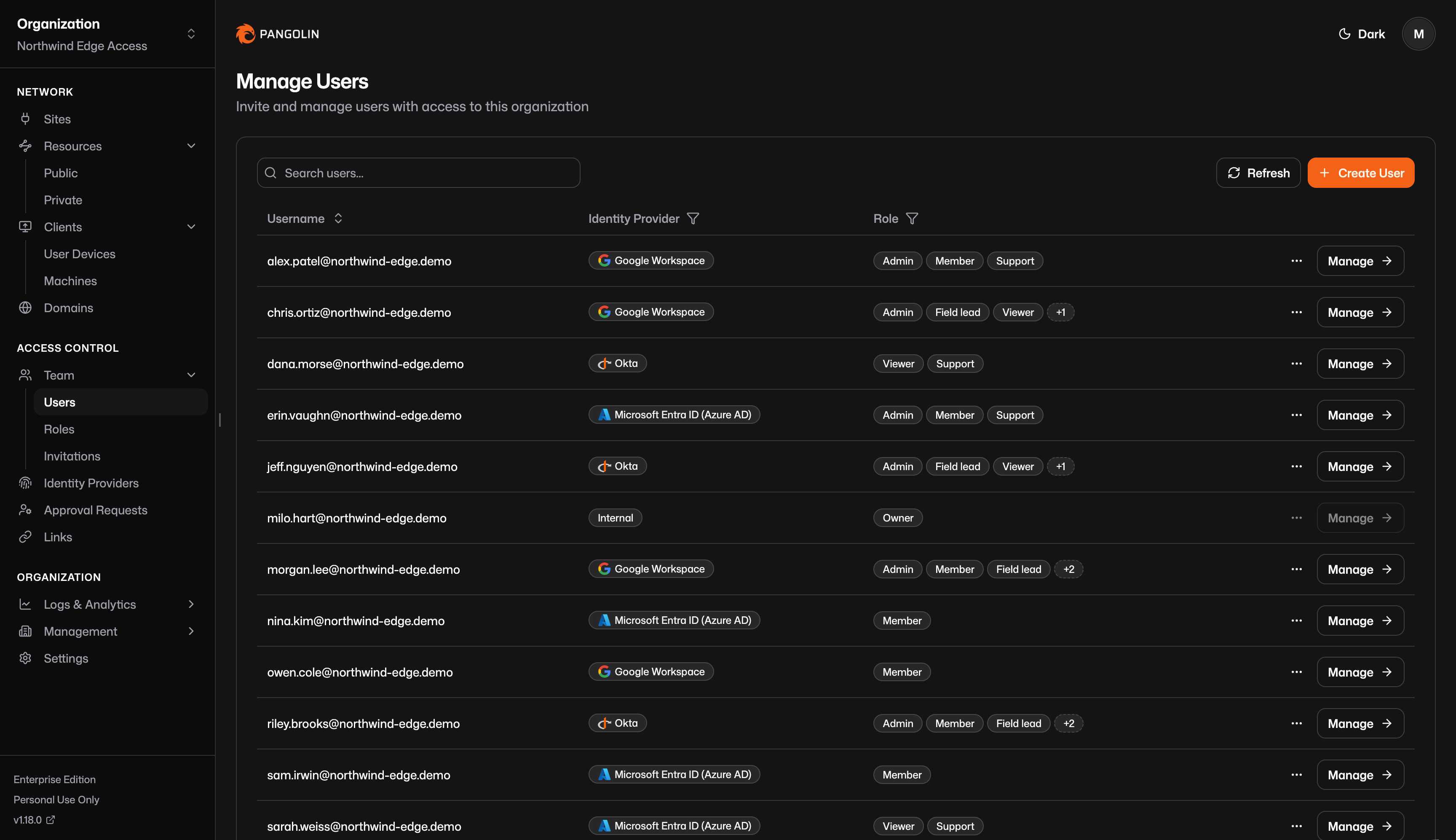
Task: Show morgan.lee's +2 extra roles
Action: 1068,569
